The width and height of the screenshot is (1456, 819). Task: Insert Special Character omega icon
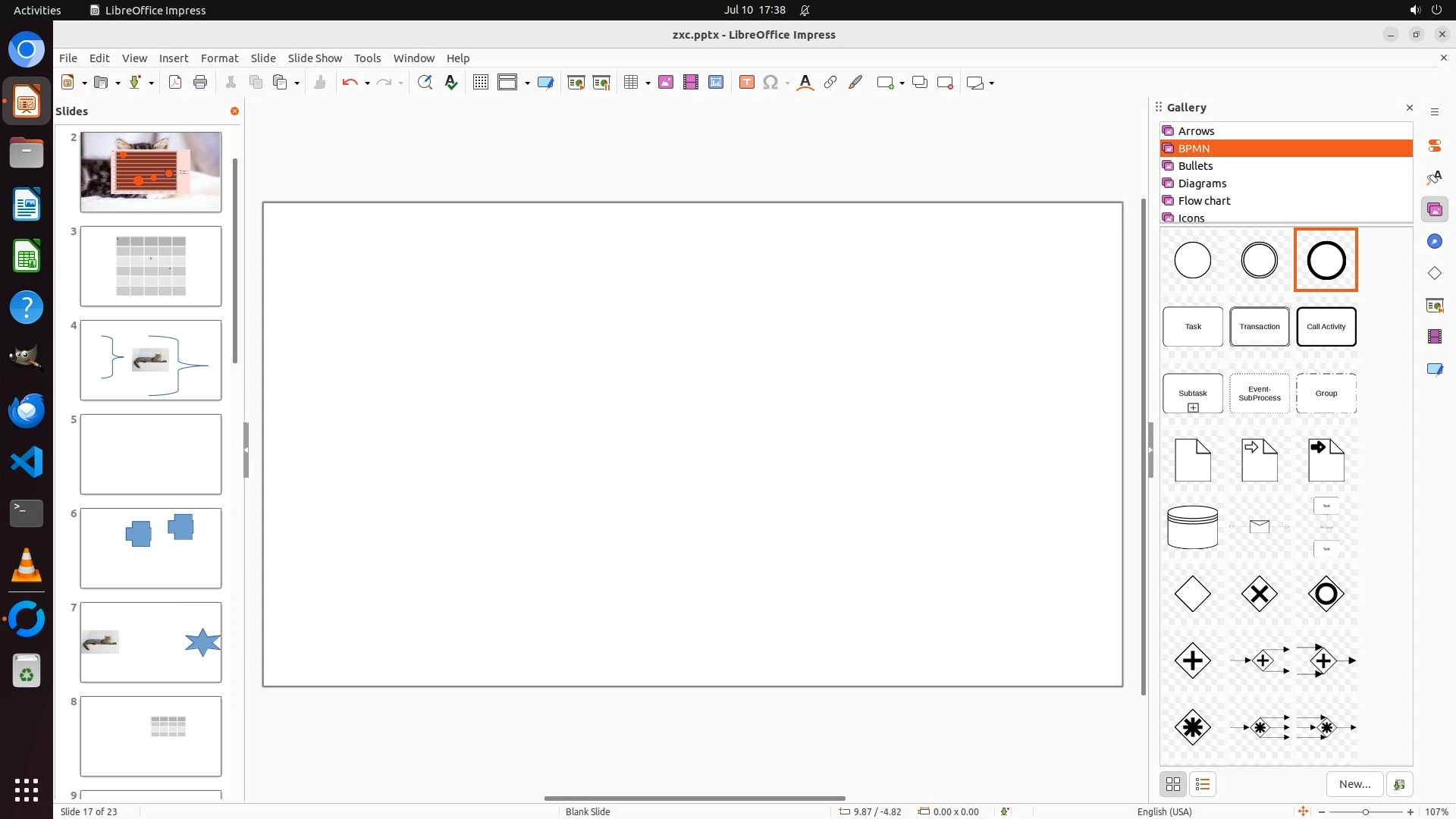pyautogui.click(x=770, y=83)
